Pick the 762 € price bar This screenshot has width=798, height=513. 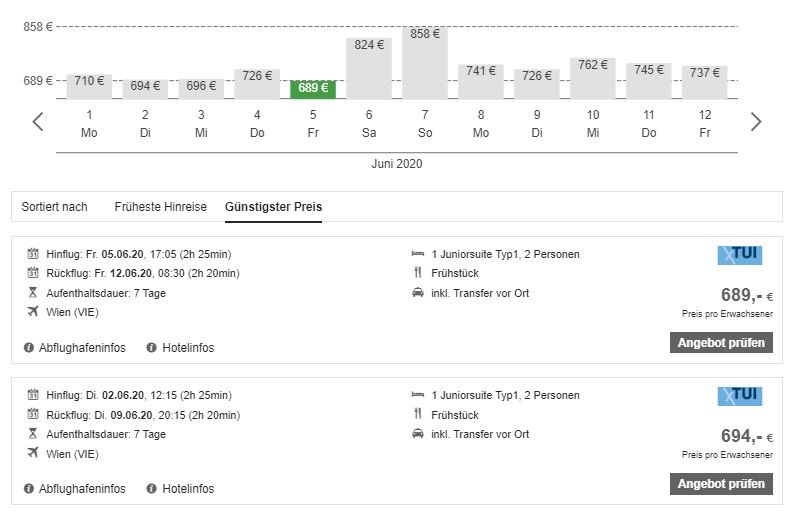pos(593,78)
